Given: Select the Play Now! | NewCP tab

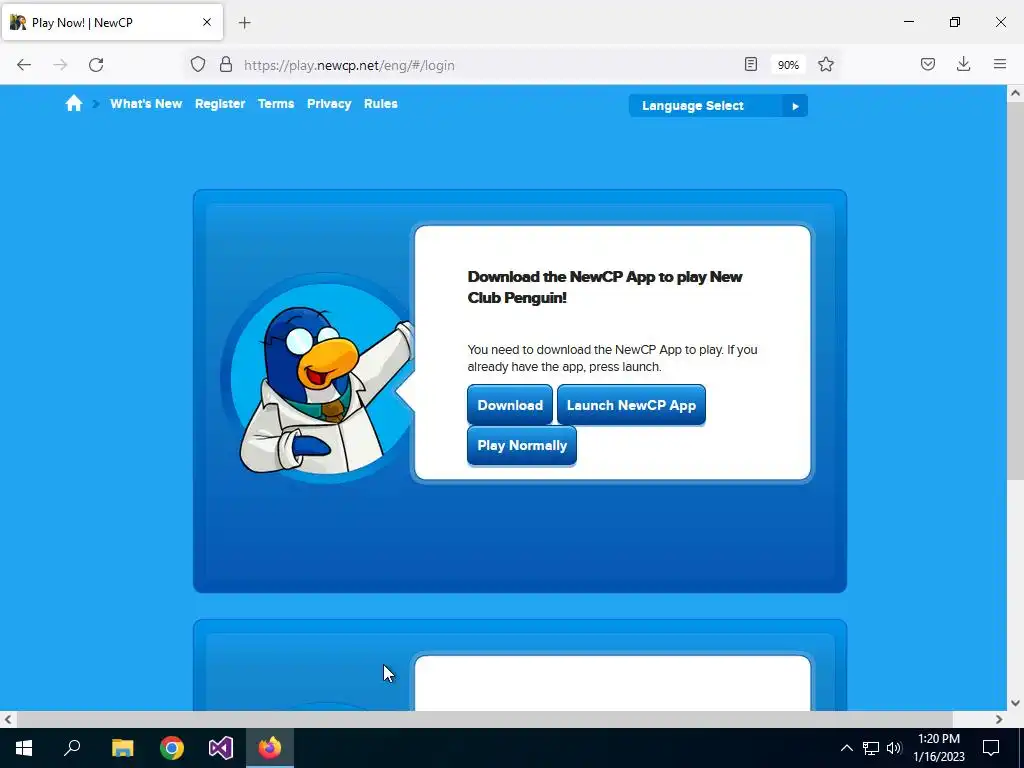Looking at the screenshot, I should click(x=112, y=22).
